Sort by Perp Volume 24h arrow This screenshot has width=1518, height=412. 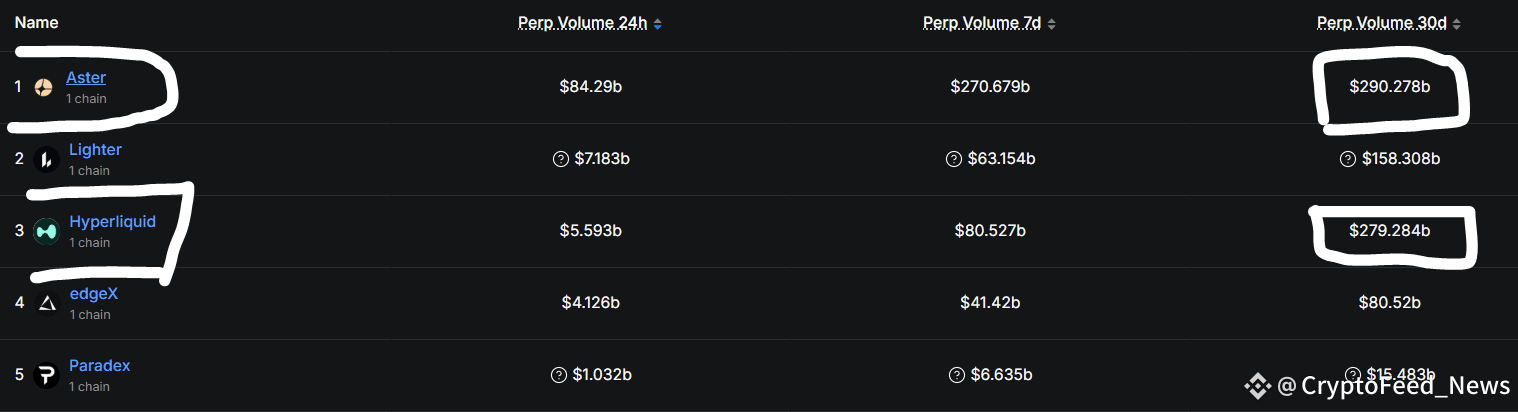(x=657, y=23)
